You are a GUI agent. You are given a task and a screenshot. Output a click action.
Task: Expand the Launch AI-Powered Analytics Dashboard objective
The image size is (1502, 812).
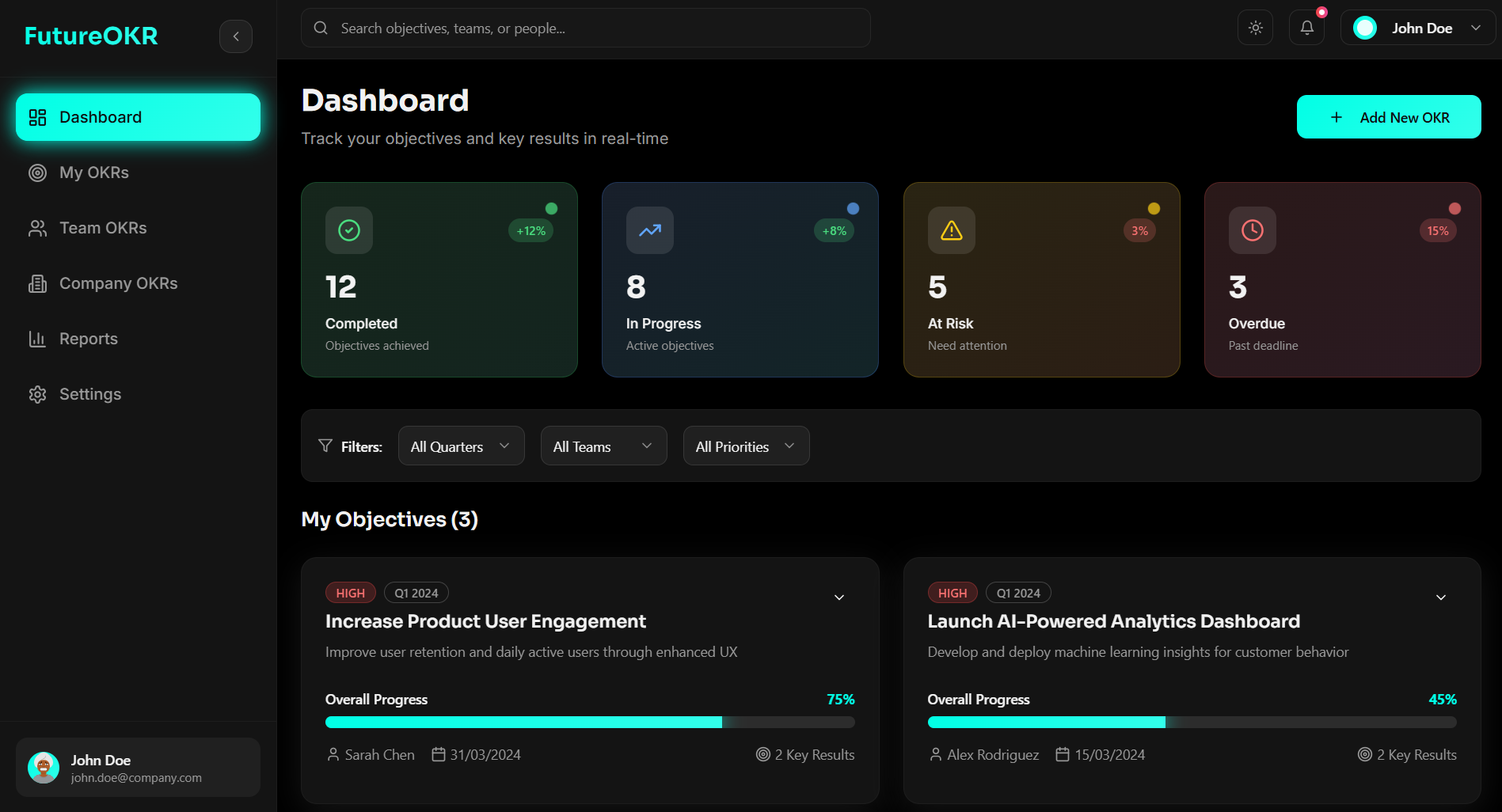point(1441,598)
